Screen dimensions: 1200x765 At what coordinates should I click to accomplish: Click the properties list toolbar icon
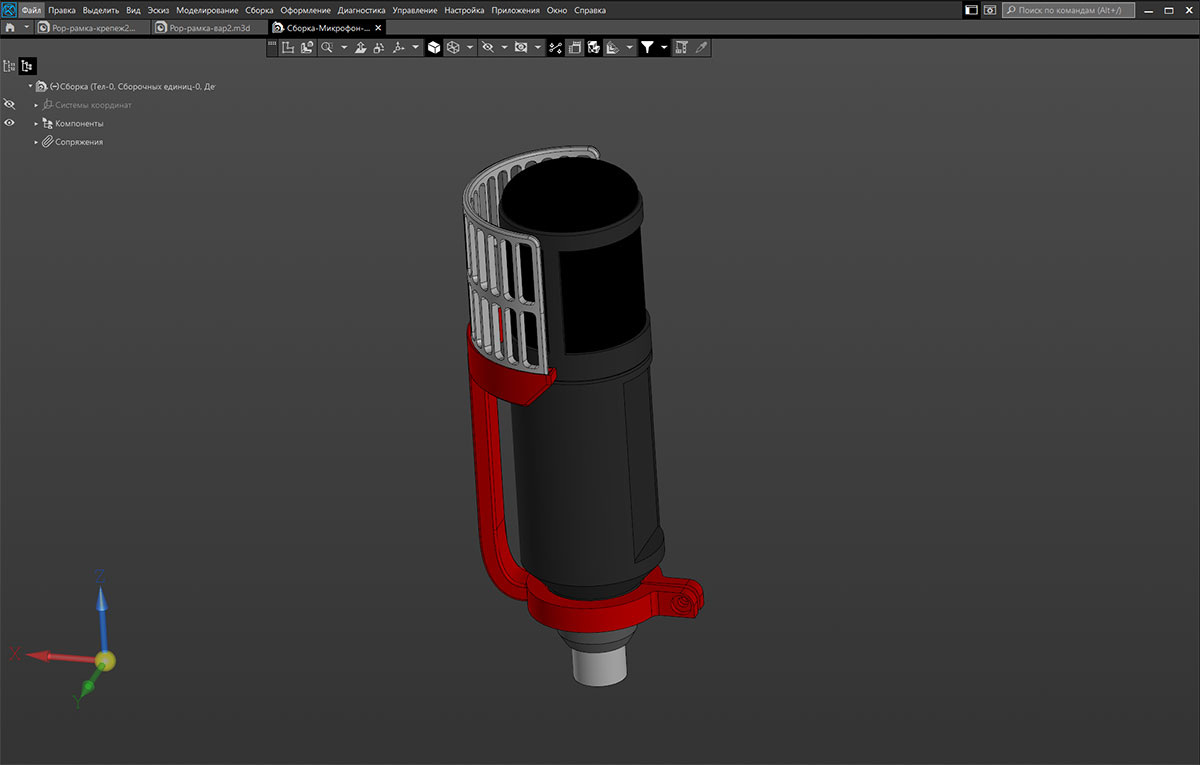pyautogui.click(x=682, y=47)
